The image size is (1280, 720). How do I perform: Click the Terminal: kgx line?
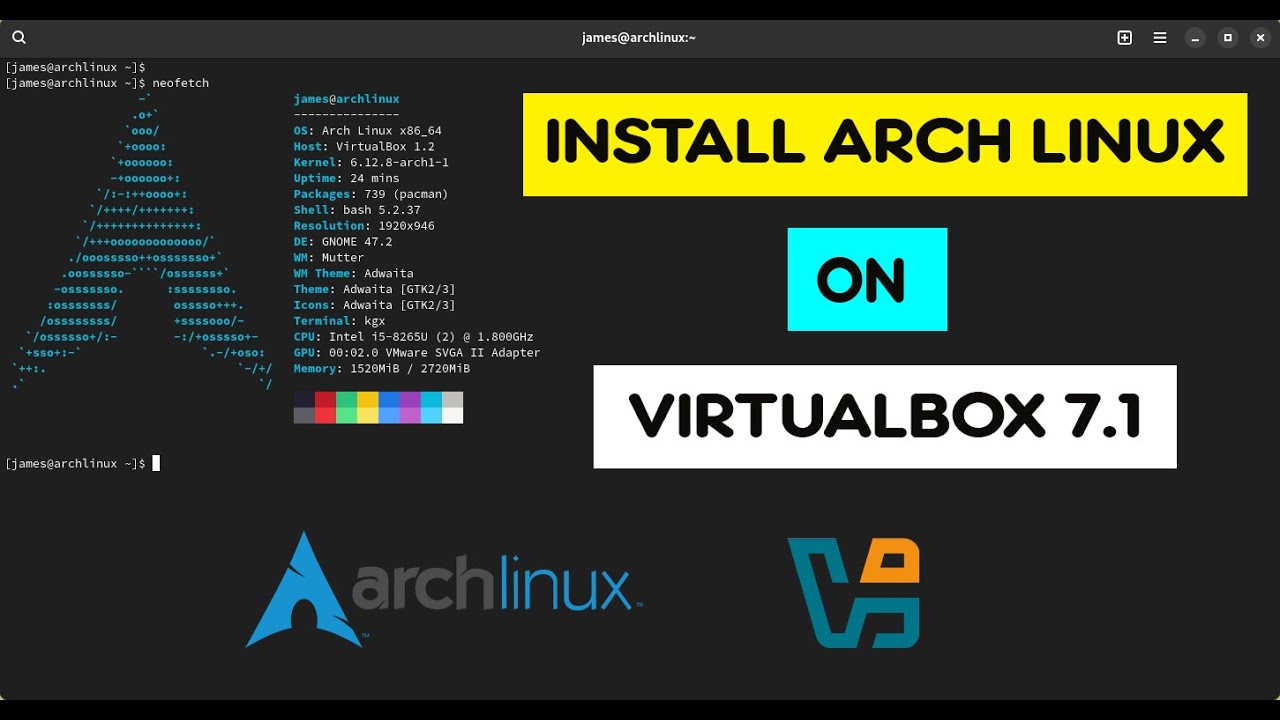339,321
